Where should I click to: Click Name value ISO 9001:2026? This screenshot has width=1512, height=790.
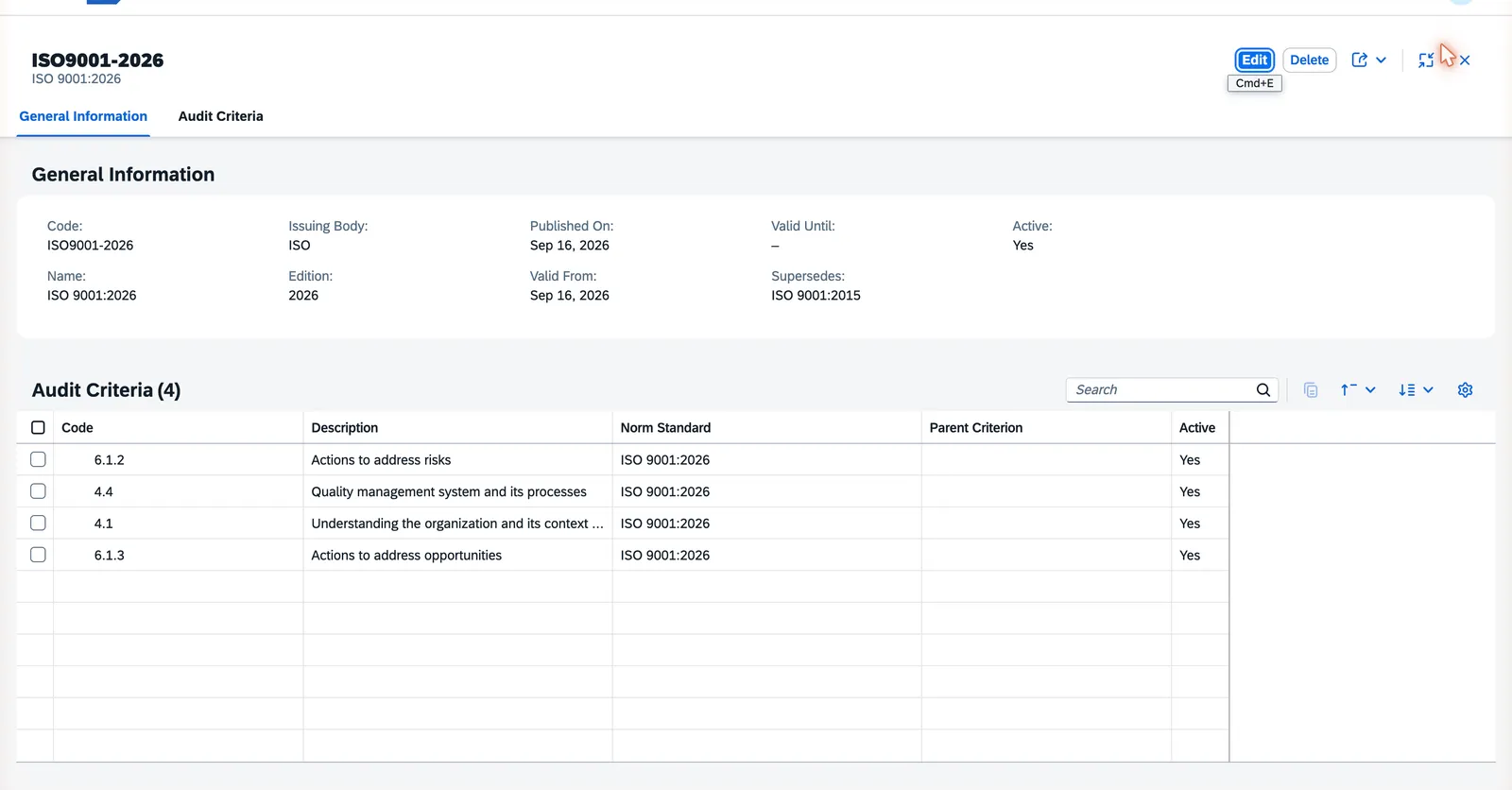92,296
